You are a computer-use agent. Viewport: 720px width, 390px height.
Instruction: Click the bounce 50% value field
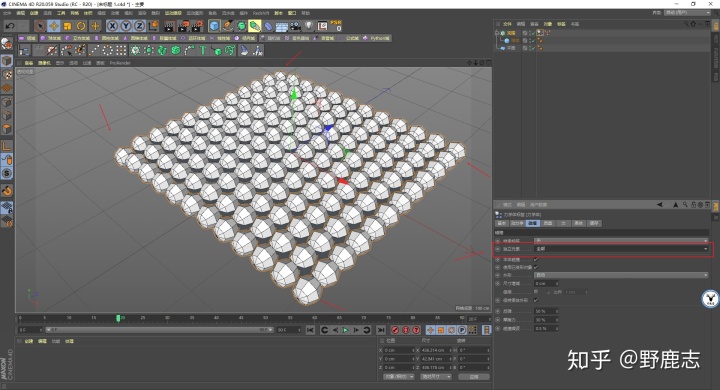[x=546, y=311]
